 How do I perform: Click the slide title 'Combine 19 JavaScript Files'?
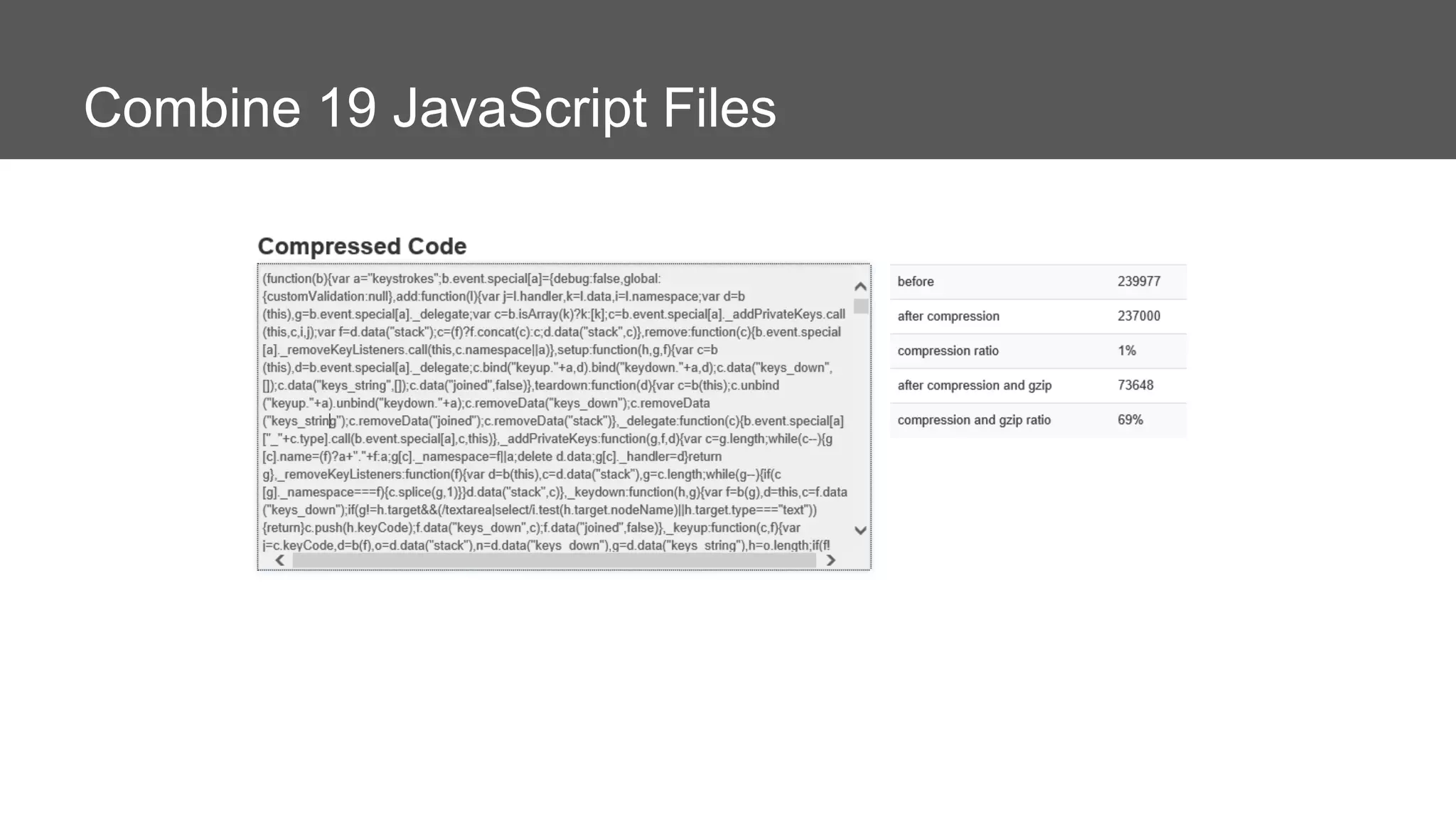coord(430,108)
